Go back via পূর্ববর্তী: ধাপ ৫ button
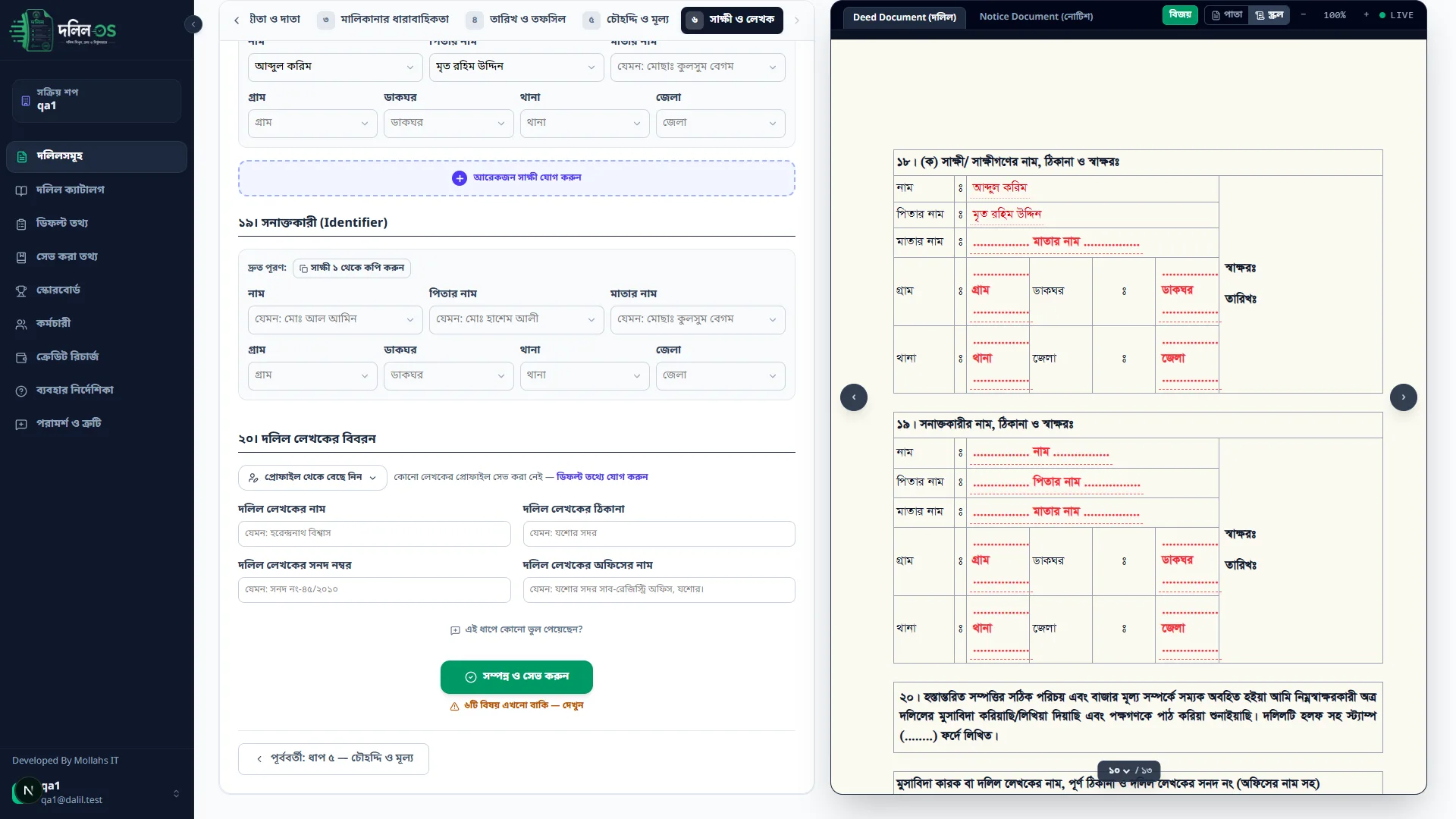Image resolution: width=1456 pixels, height=819 pixels. (x=334, y=759)
